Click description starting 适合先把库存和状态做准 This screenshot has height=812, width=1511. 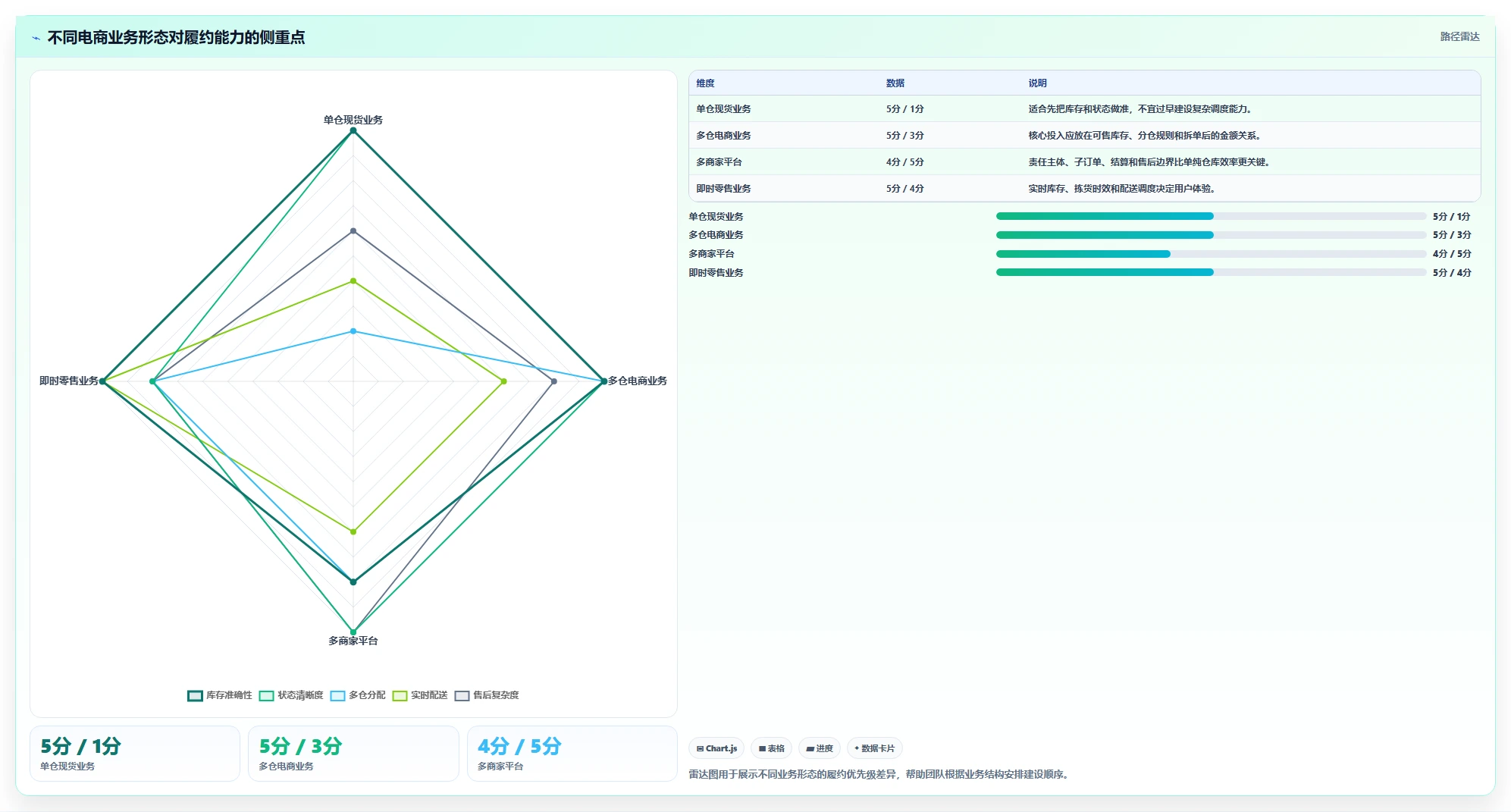pyautogui.click(x=1141, y=109)
